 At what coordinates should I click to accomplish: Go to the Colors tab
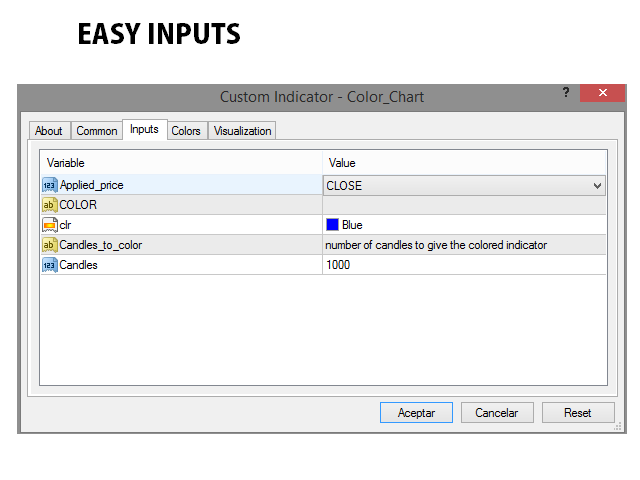pos(186,131)
